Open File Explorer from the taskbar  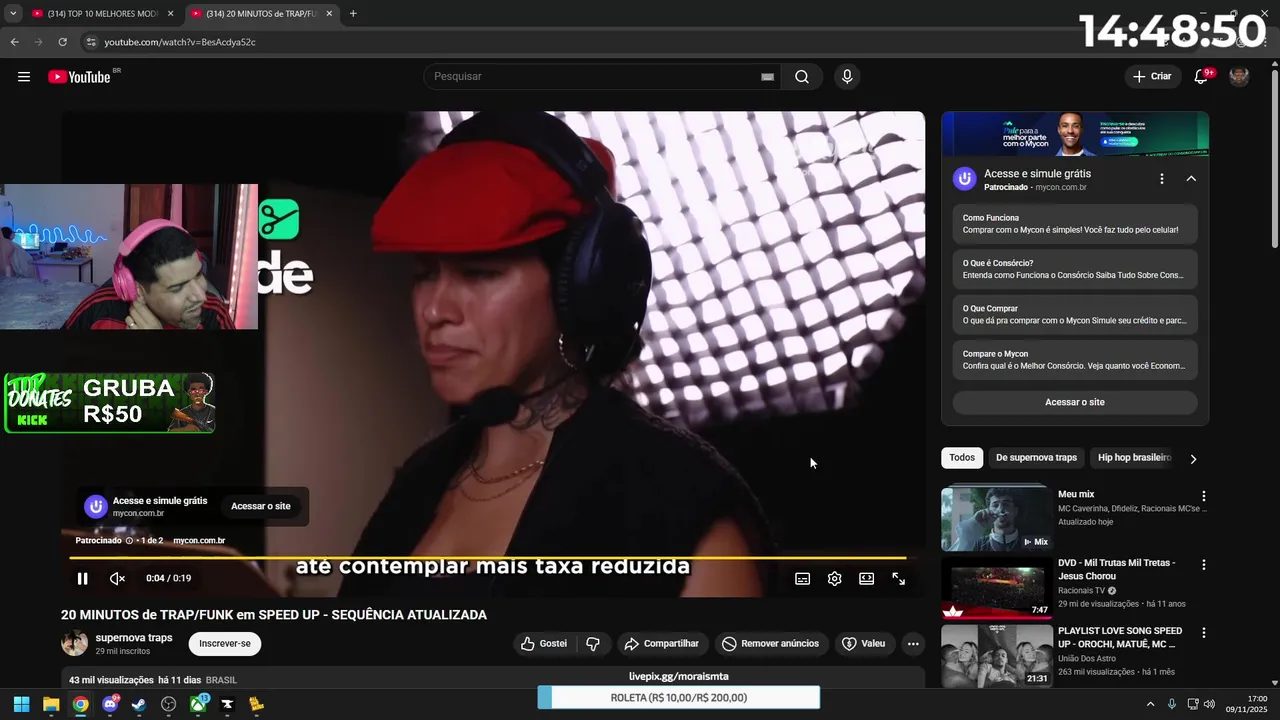51,704
